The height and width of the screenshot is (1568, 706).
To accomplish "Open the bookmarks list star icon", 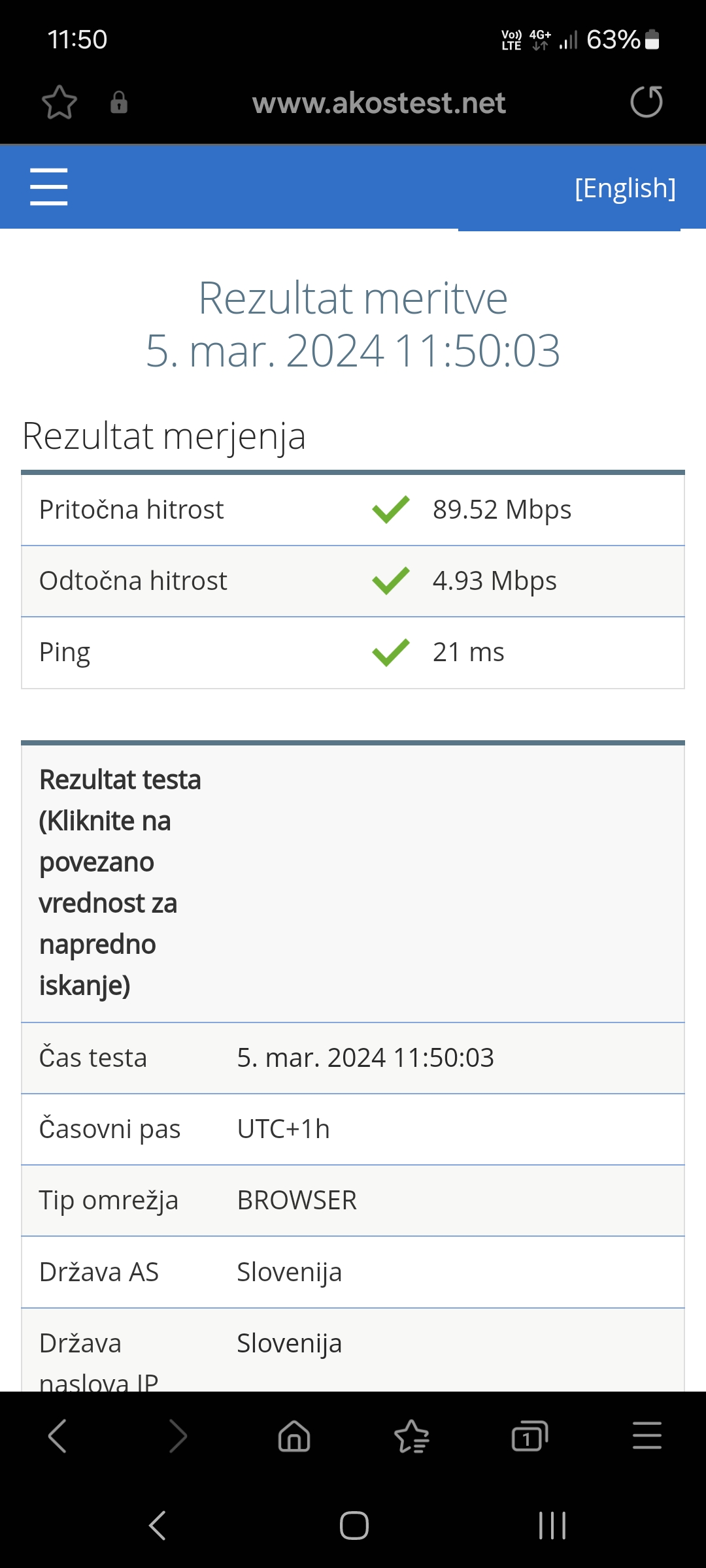I will point(412,1436).
